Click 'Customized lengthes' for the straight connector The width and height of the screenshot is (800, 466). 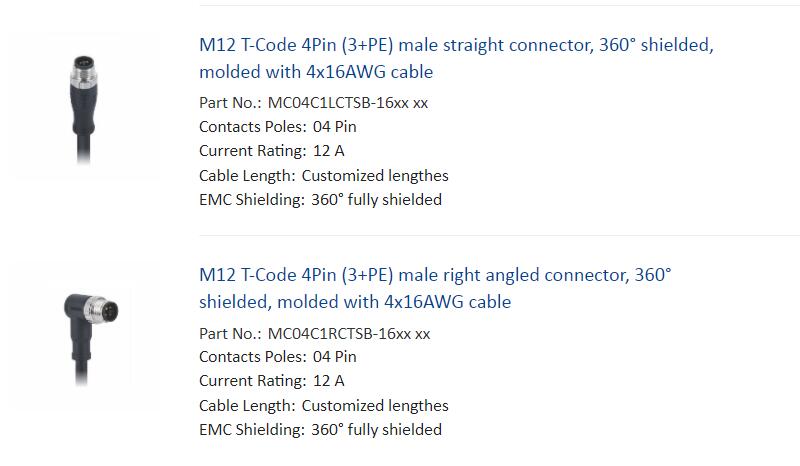point(375,176)
